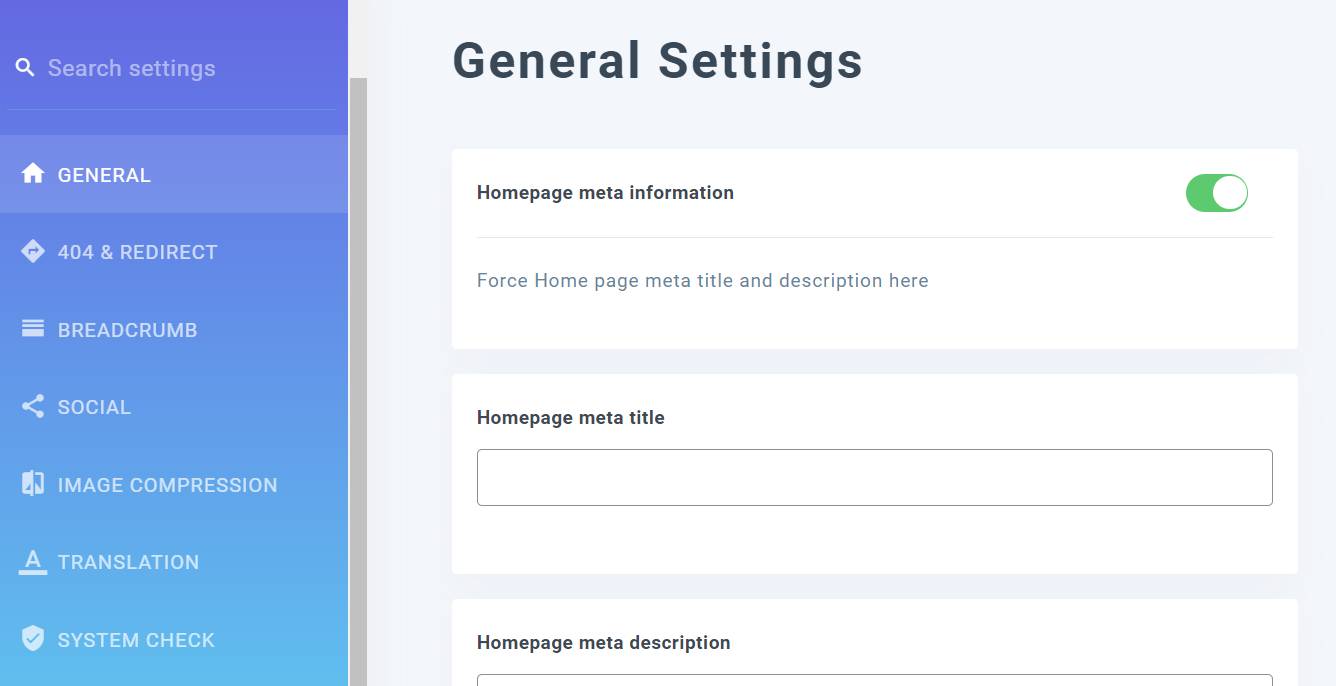The image size is (1336, 686).
Task: Click the Force Home page meta link
Action: click(x=702, y=280)
